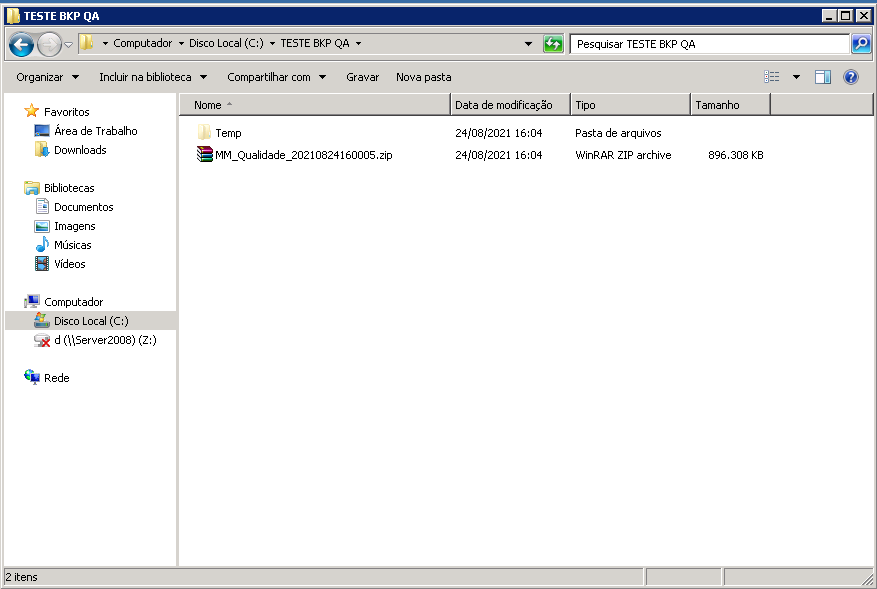Click the Bibliotecas icon

32,187
